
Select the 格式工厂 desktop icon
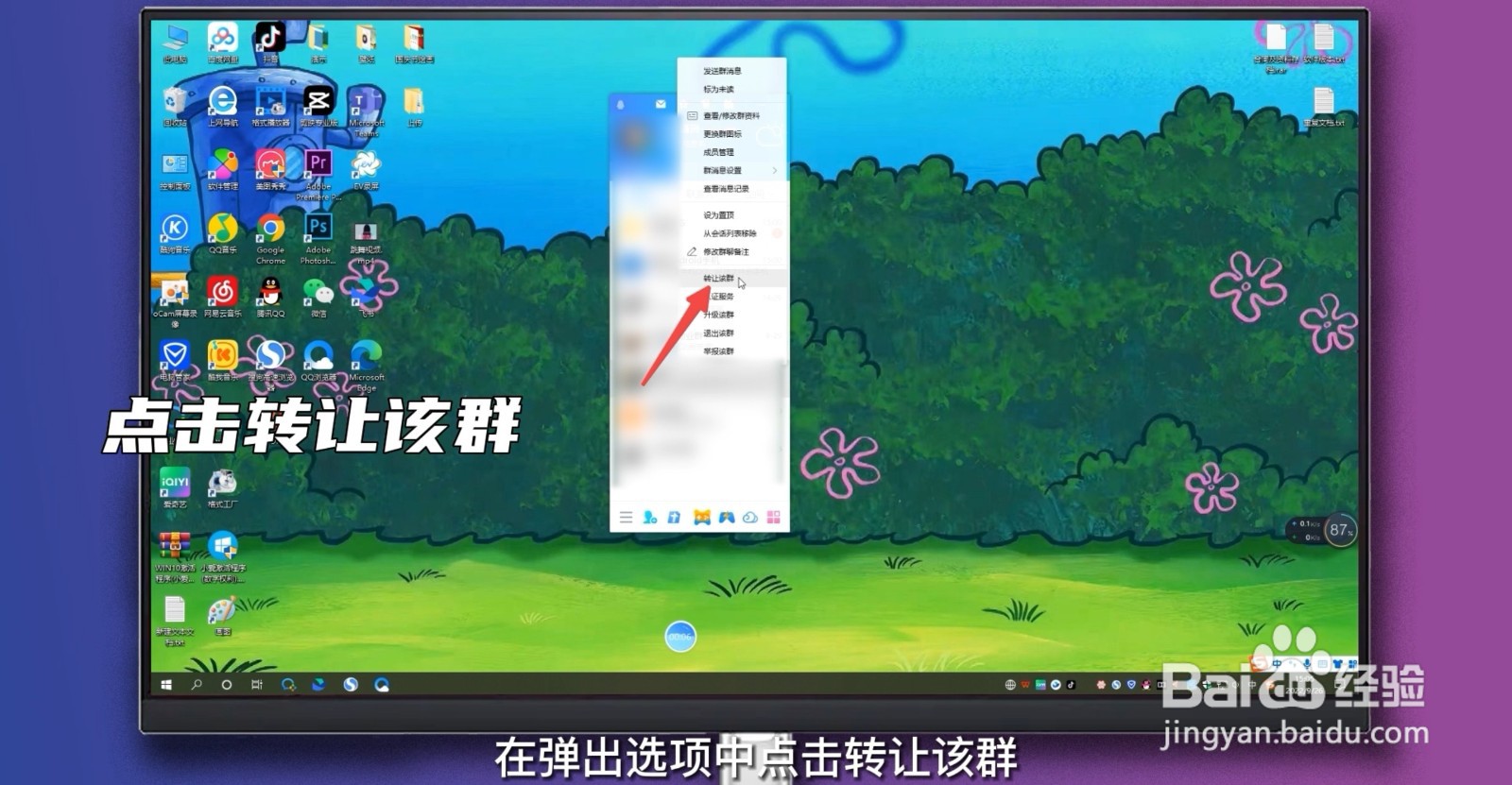[x=223, y=487]
